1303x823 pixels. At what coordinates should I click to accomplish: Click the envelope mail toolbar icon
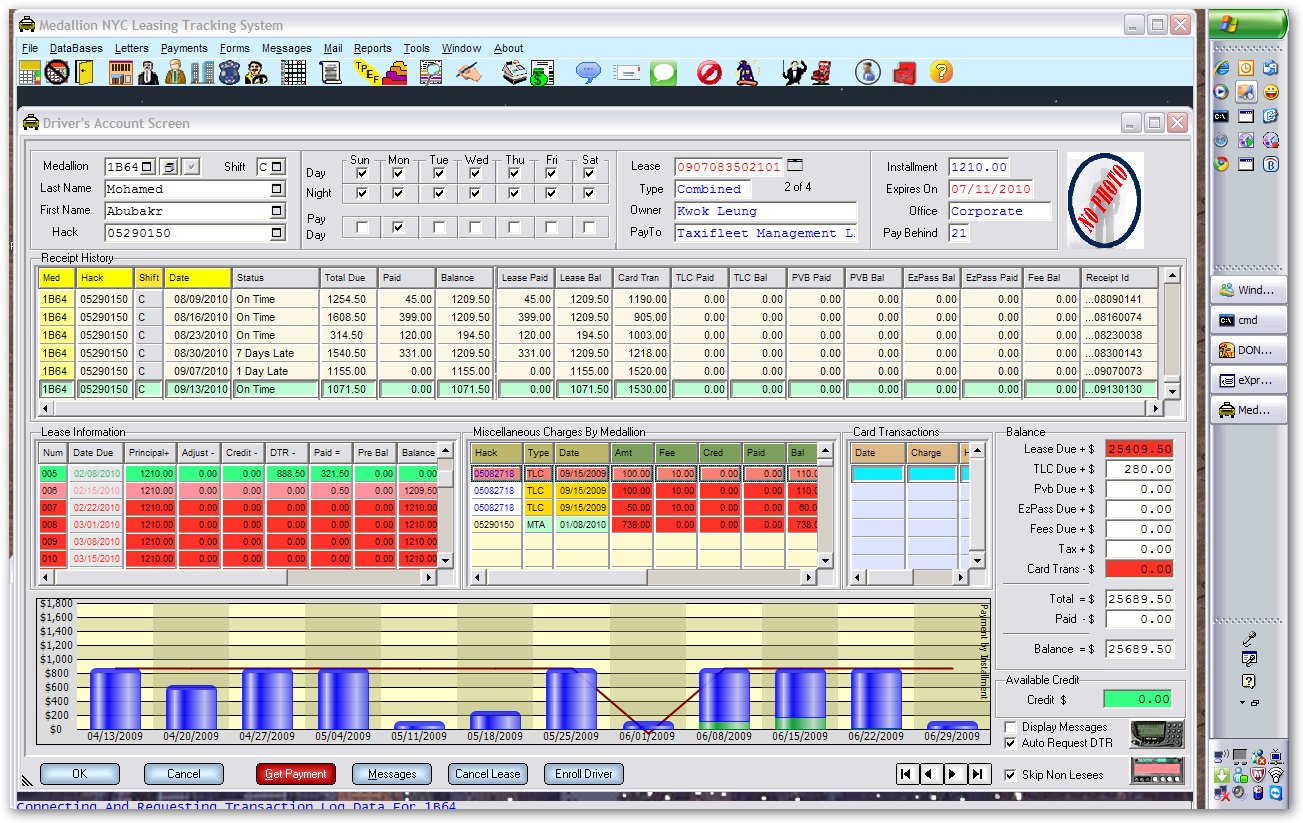(627, 73)
